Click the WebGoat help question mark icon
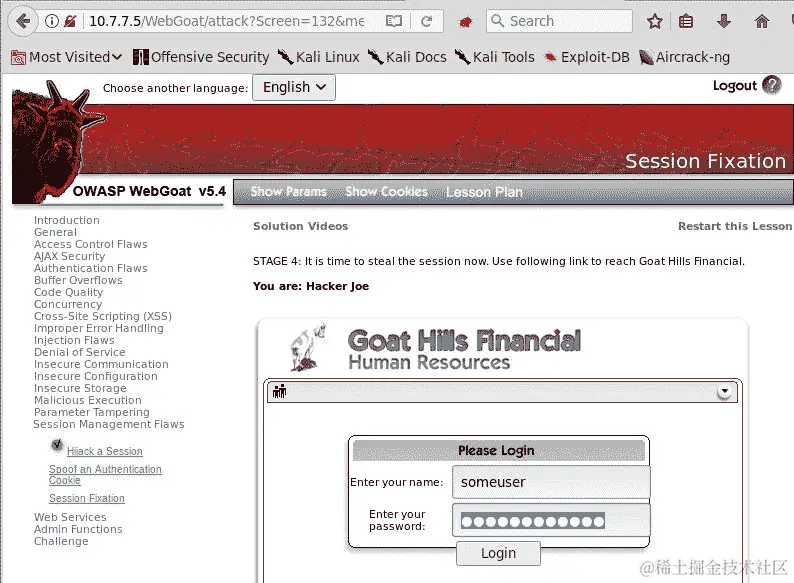This screenshot has height=583, width=794. click(x=772, y=85)
